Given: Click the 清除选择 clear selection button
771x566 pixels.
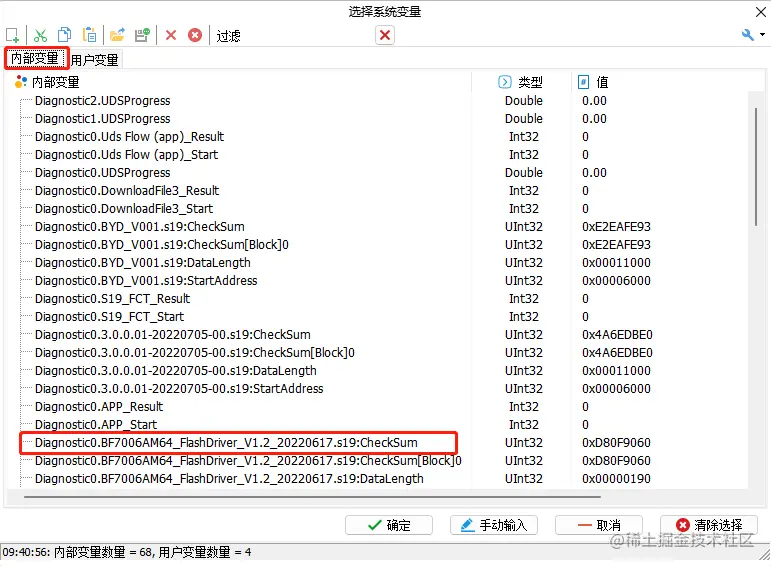Looking at the screenshot, I should 709,525.
